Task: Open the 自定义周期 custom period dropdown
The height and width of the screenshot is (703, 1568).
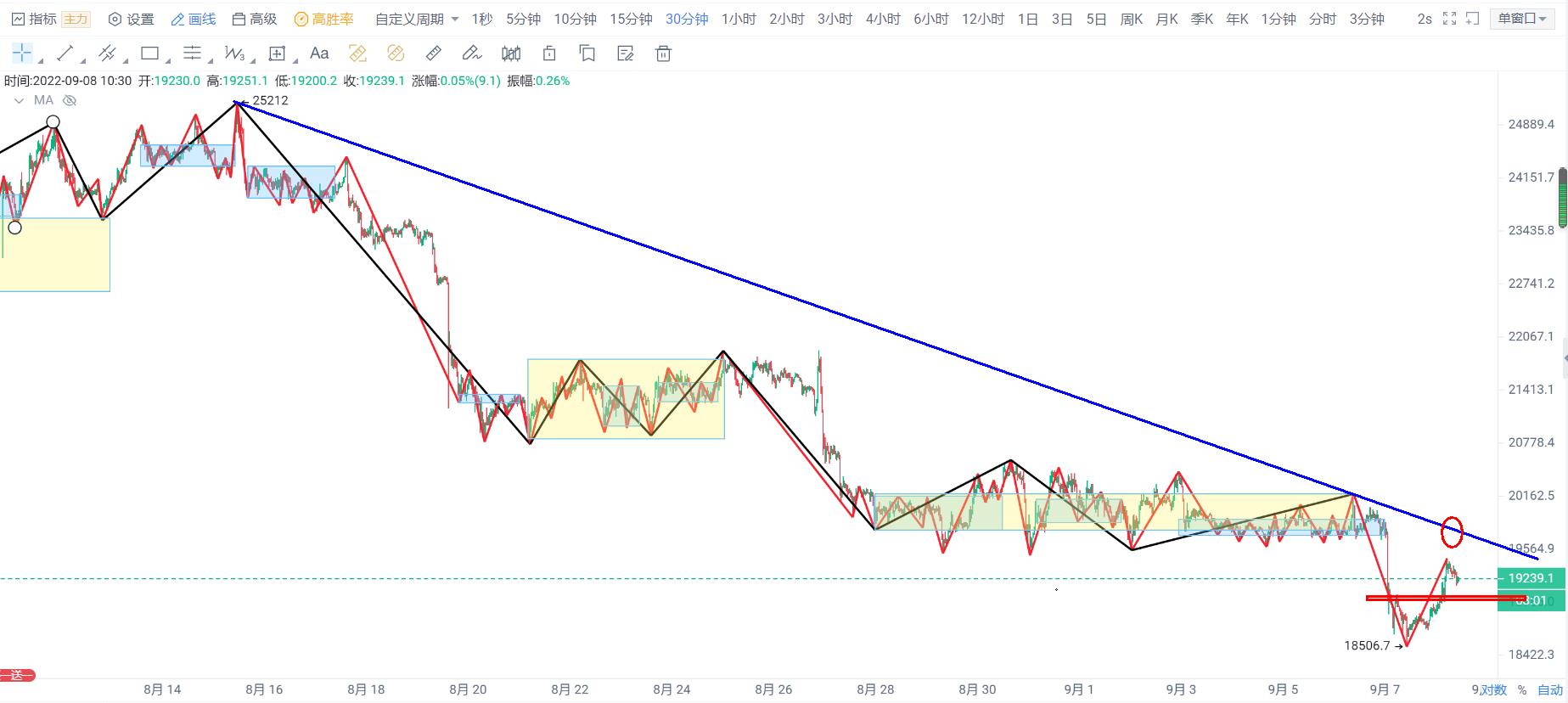Action: 417,19
